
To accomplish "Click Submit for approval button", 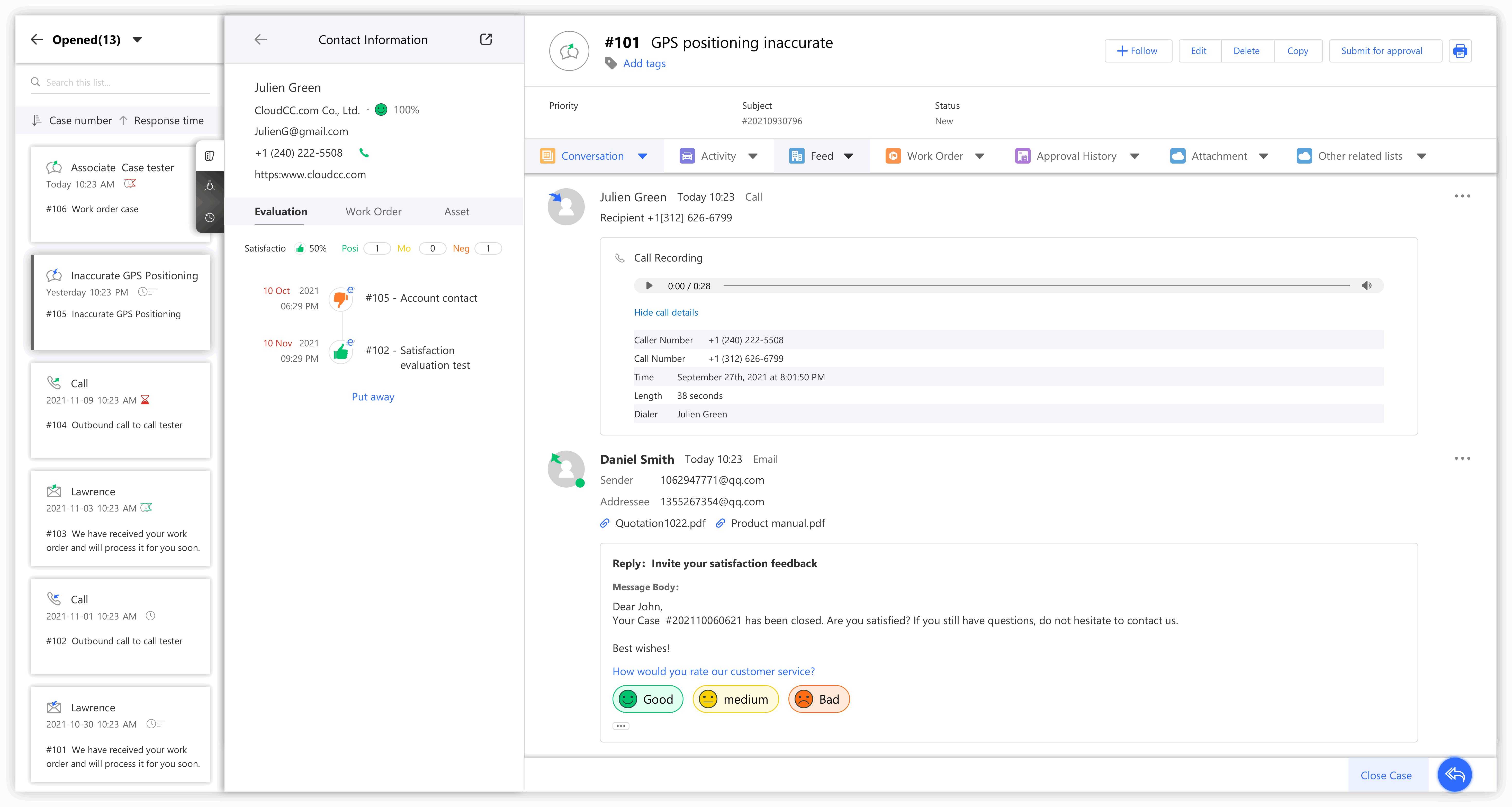I will (x=1381, y=51).
